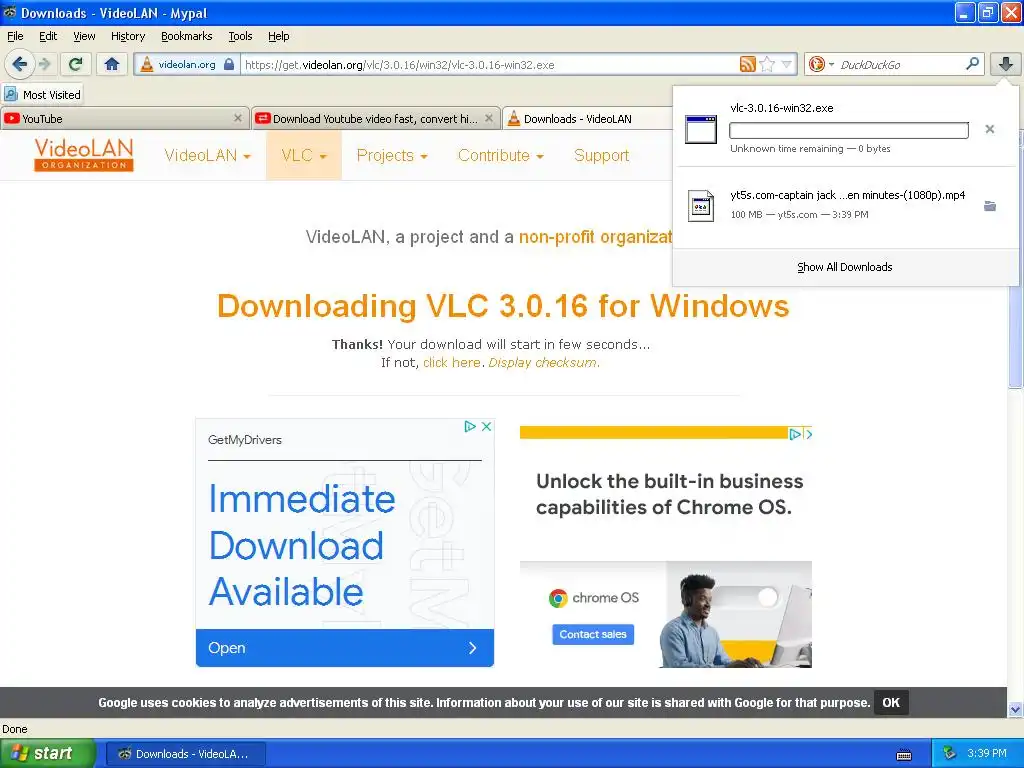Click the vlc-3.0.16-win32.exe file icon
The height and width of the screenshot is (768, 1024).
[x=701, y=129]
